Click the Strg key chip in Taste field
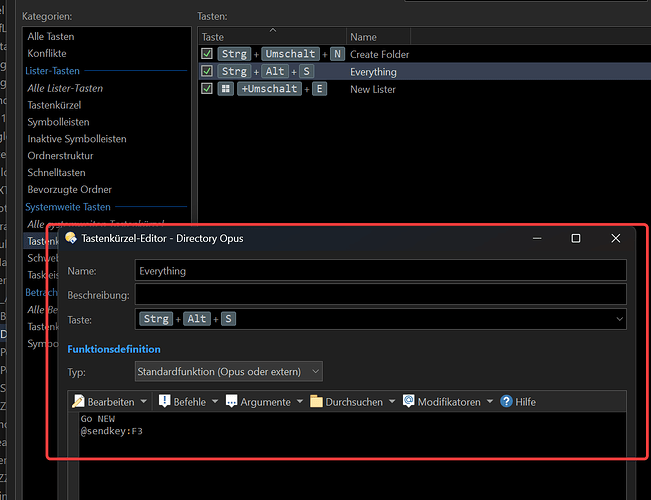The height and width of the screenshot is (500, 651). [156, 319]
